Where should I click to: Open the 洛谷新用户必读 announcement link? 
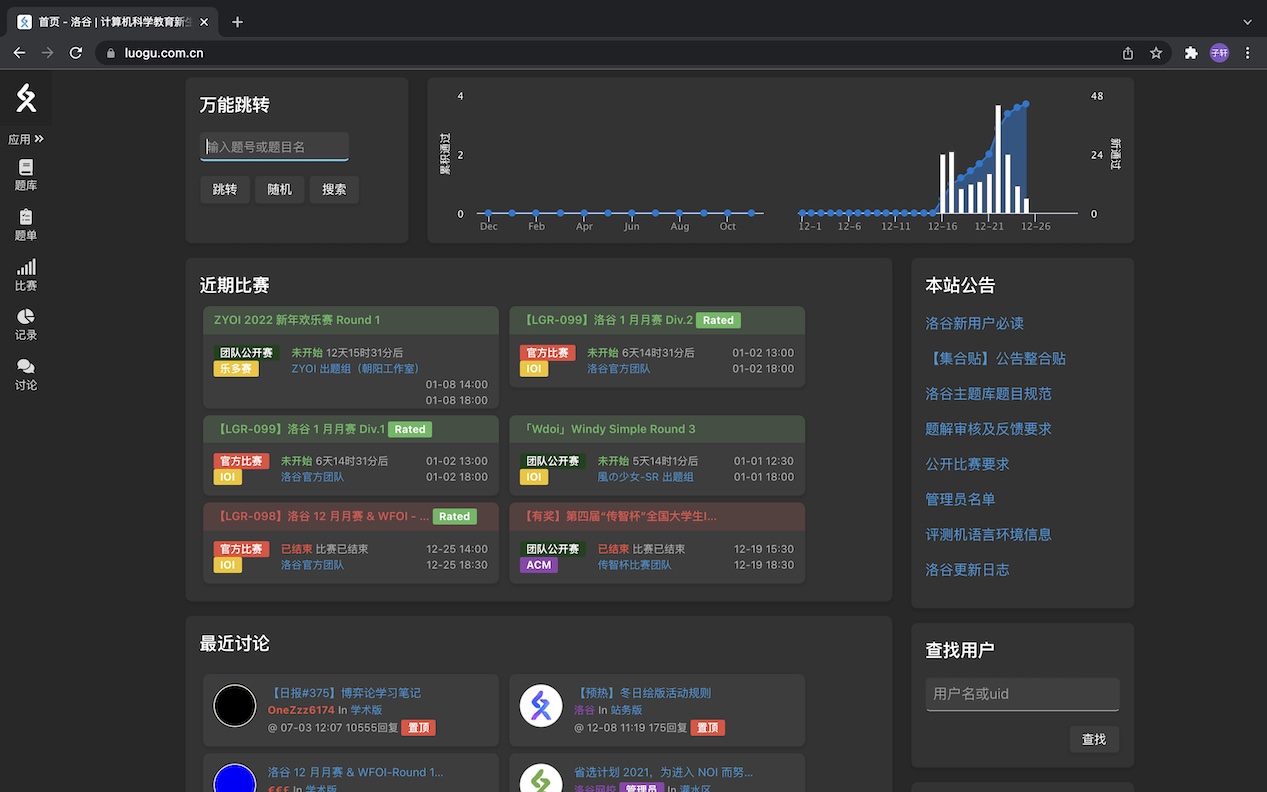[x=974, y=324]
